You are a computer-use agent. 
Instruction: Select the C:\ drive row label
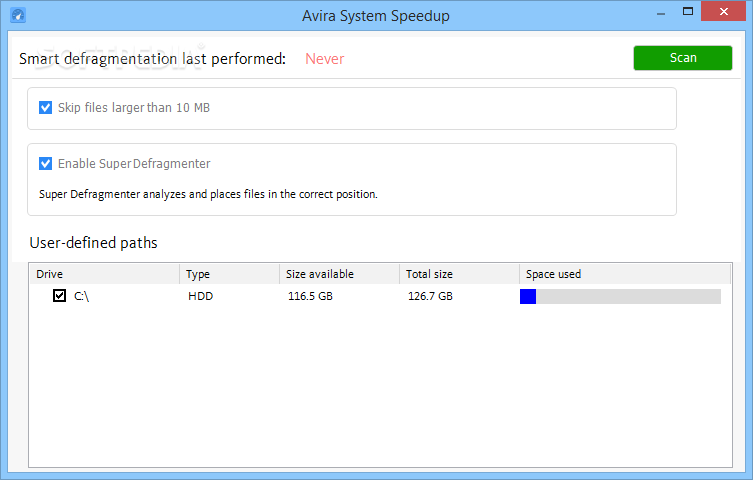pos(82,296)
